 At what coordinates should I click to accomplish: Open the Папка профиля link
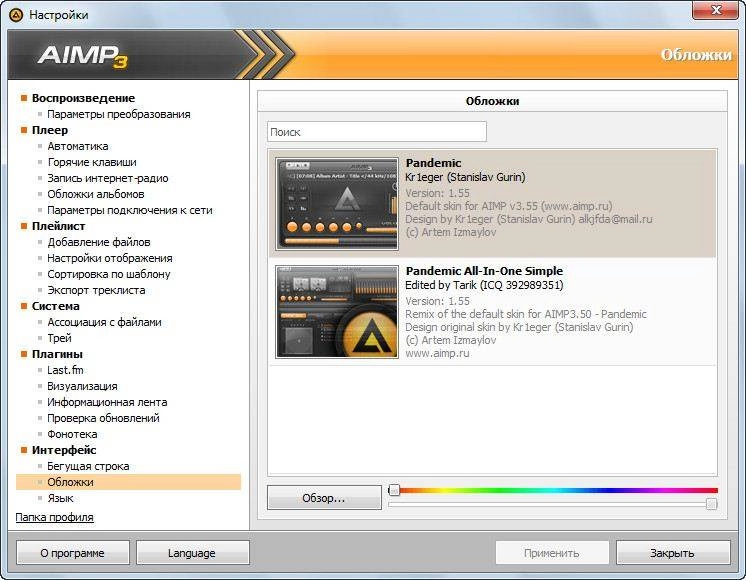click(x=54, y=517)
